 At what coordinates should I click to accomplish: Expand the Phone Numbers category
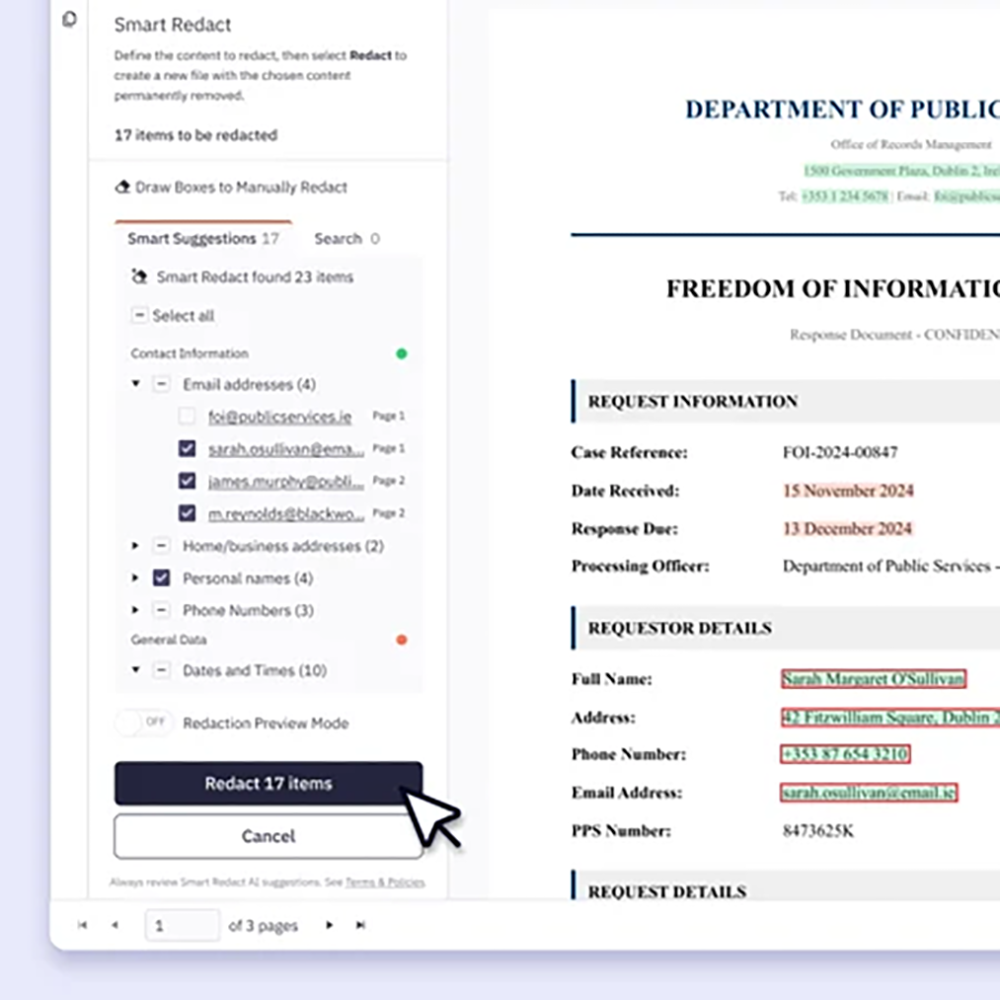(136, 610)
